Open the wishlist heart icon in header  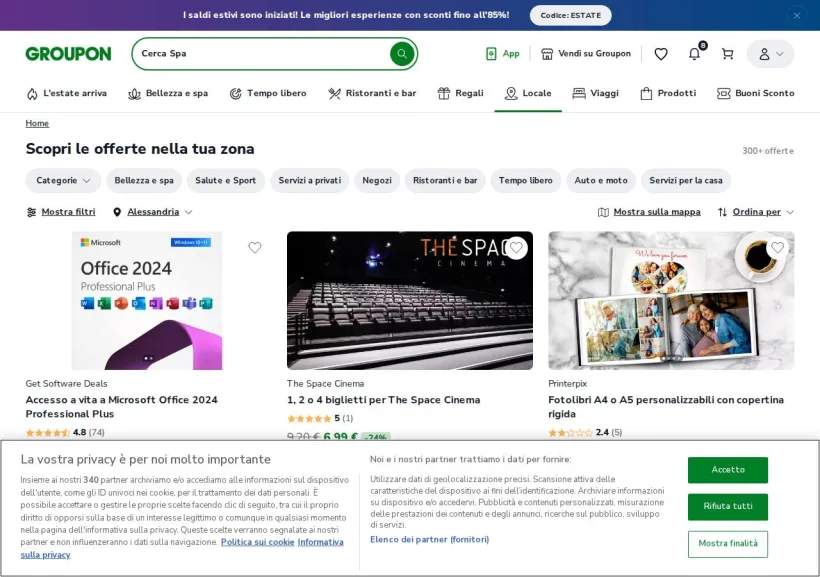[661, 54]
